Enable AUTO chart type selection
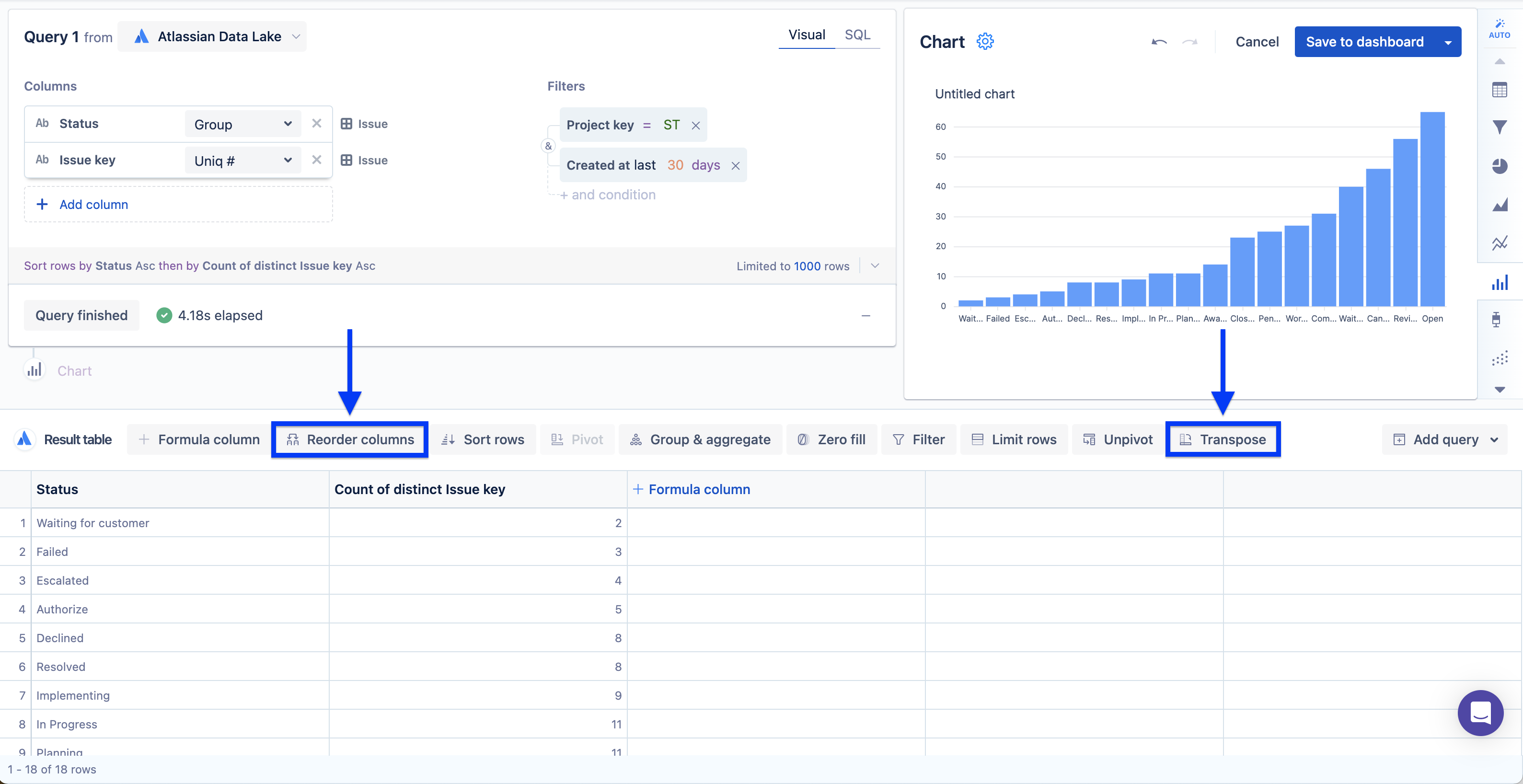Screen dimensions: 1523x784 tap(1500, 28)
